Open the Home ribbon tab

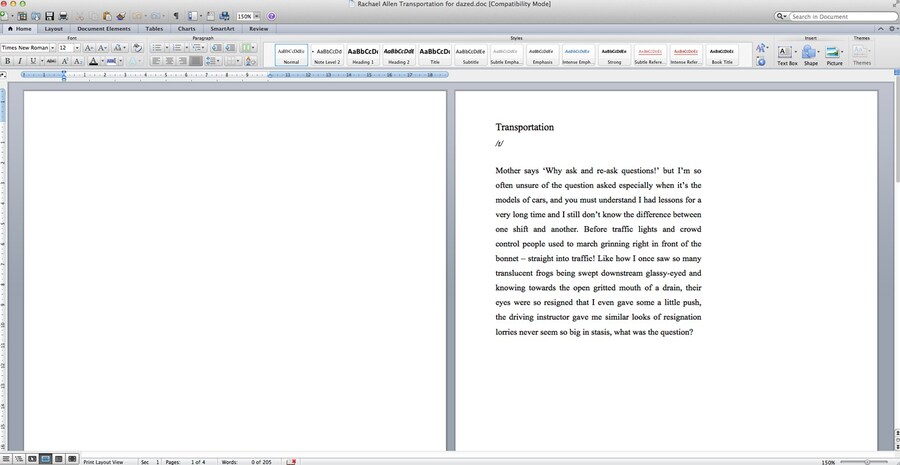coord(20,29)
